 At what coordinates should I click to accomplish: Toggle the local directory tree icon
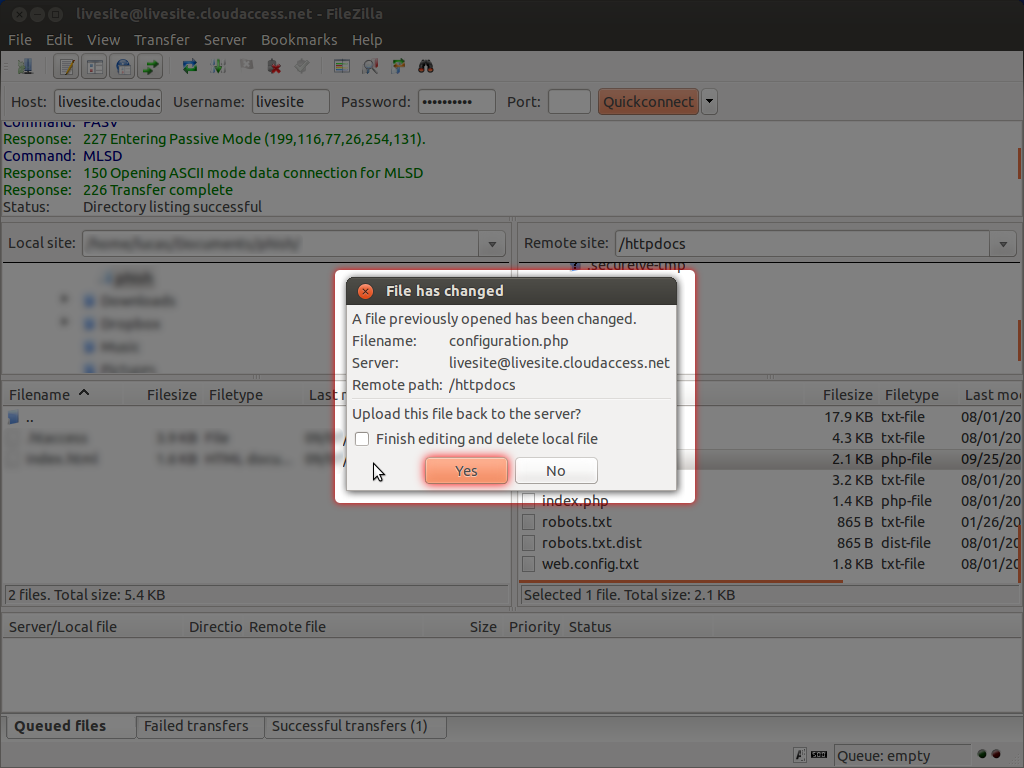[x=94, y=67]
